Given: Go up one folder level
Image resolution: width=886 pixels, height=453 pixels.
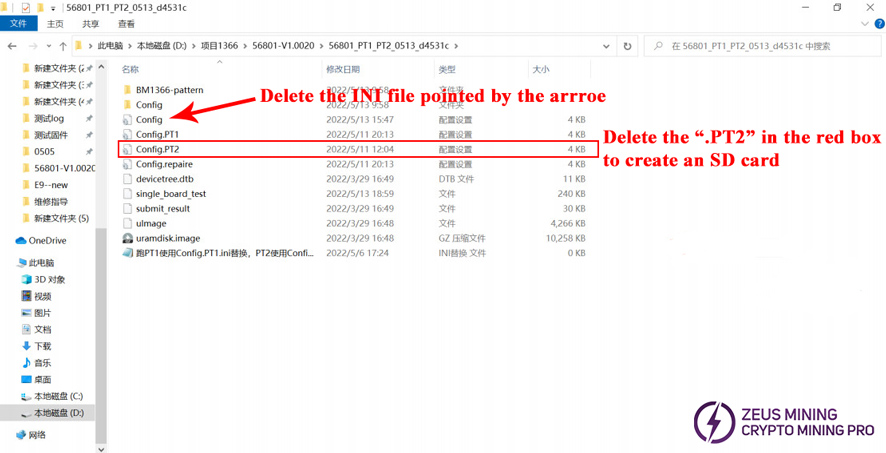Looking at the screenshot, I should [63, 46].
